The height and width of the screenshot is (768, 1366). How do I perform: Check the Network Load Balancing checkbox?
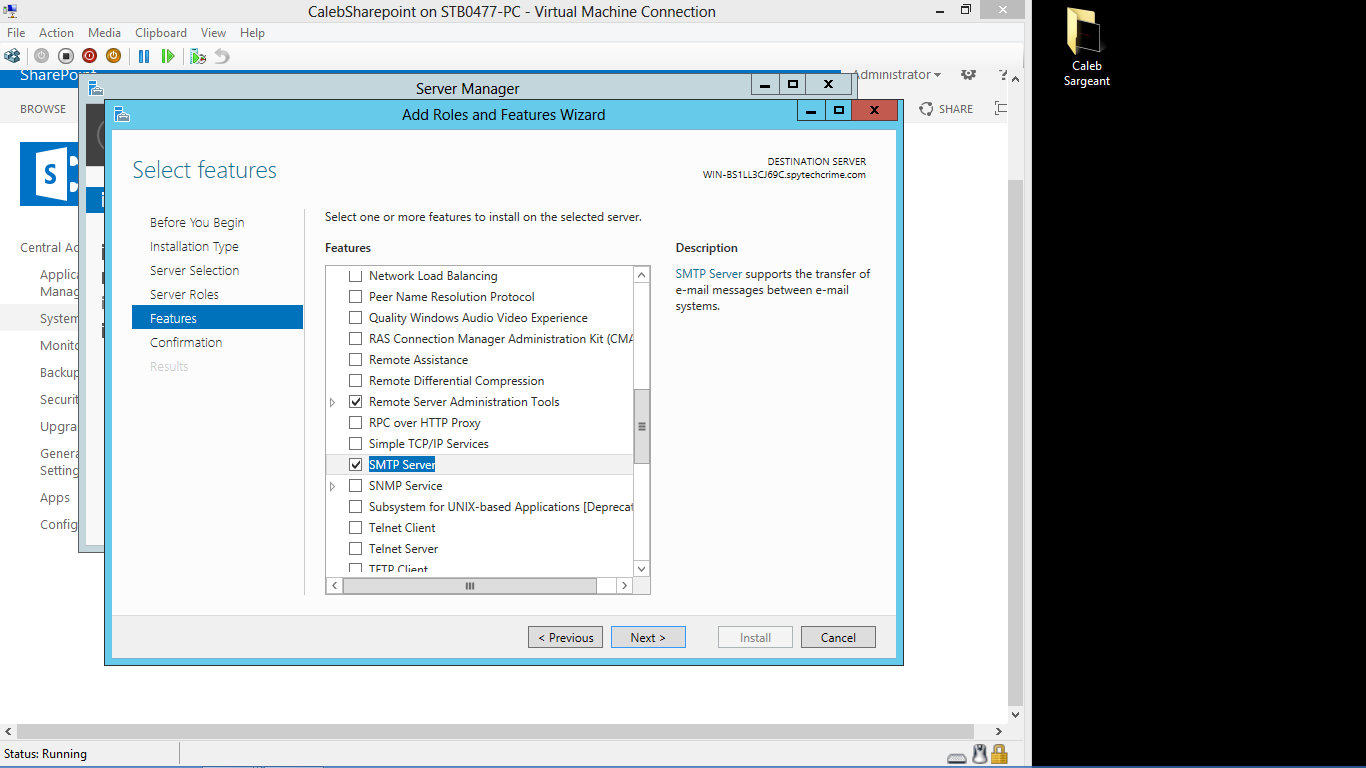click(355, 276)
